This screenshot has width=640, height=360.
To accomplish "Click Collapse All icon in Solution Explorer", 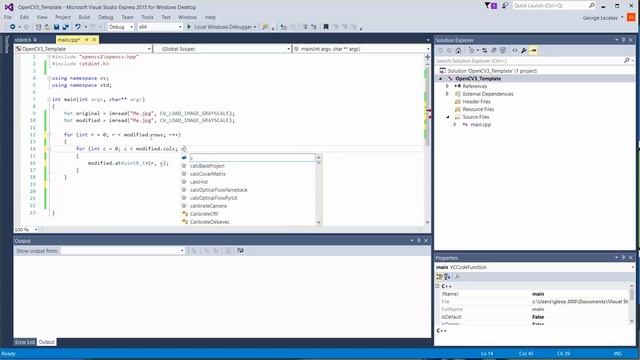I will pos(493,51).
